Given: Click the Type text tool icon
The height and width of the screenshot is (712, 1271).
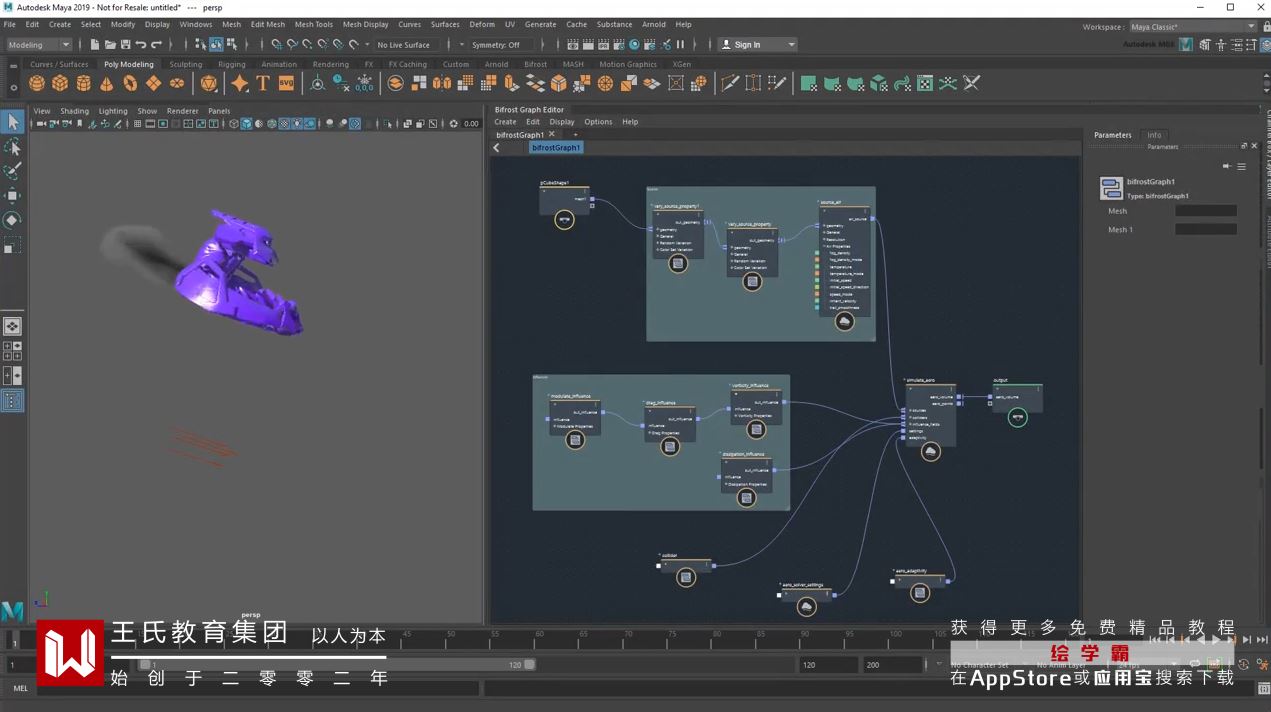Looking at the screenshot, I should coord(263,84).
